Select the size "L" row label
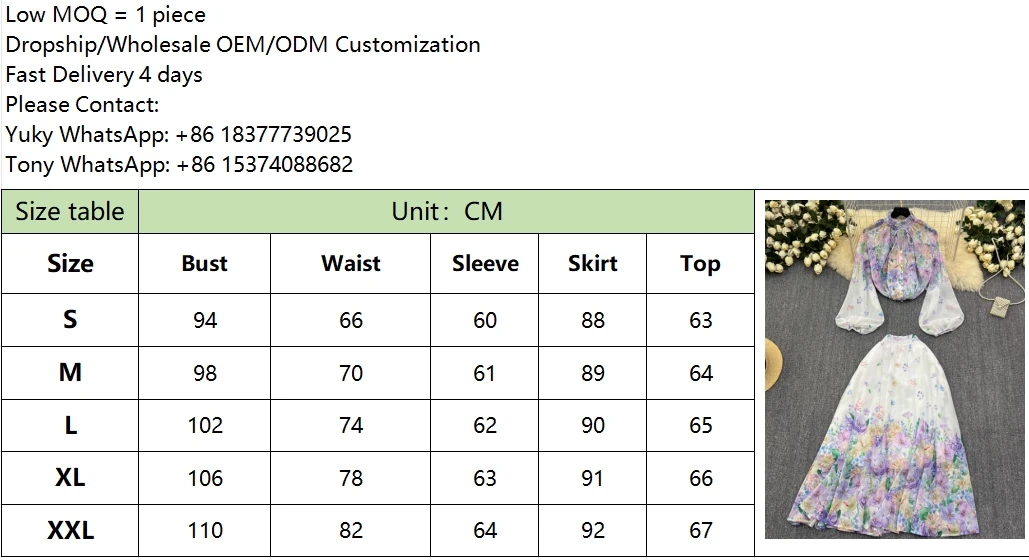Image resolution: width=1029 pixels, height=560 pixels. pyautogui.click(x=70, y=425)
